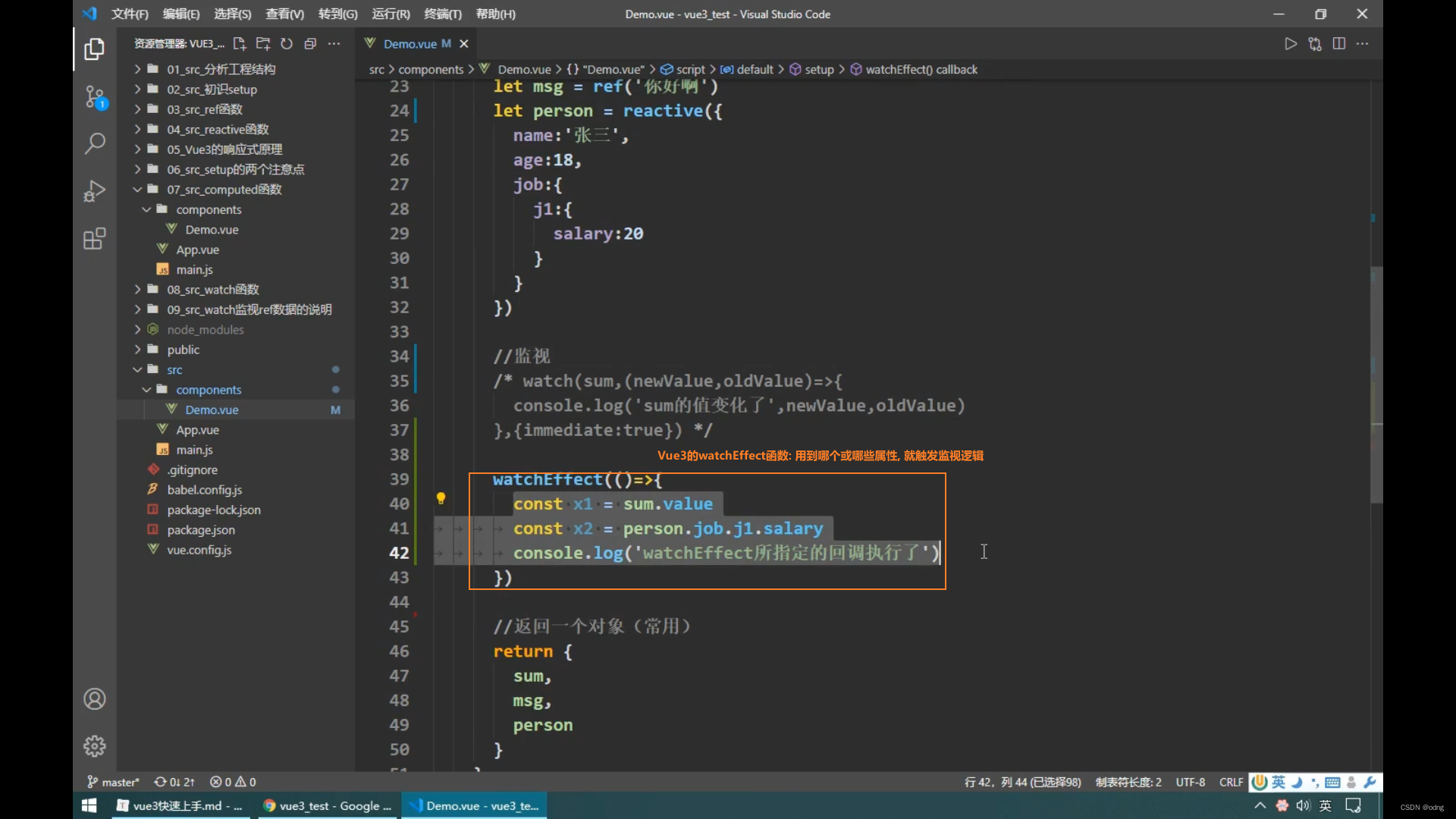Expand folder 03_src_ref函数
This screenshot has height=819, width=1456.
point(204,109)
